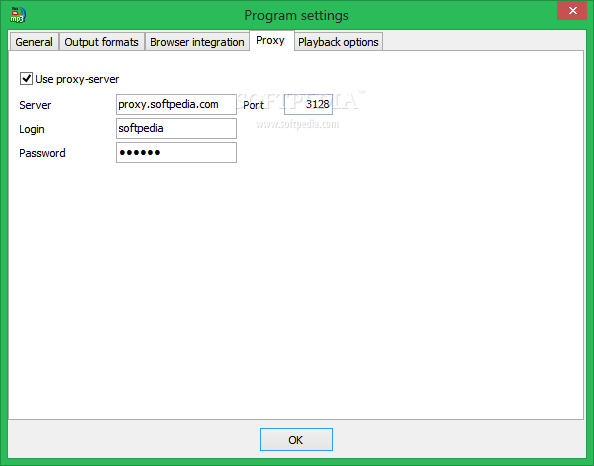
Task: Click the Port label text
Action: [x=253, y=105]
